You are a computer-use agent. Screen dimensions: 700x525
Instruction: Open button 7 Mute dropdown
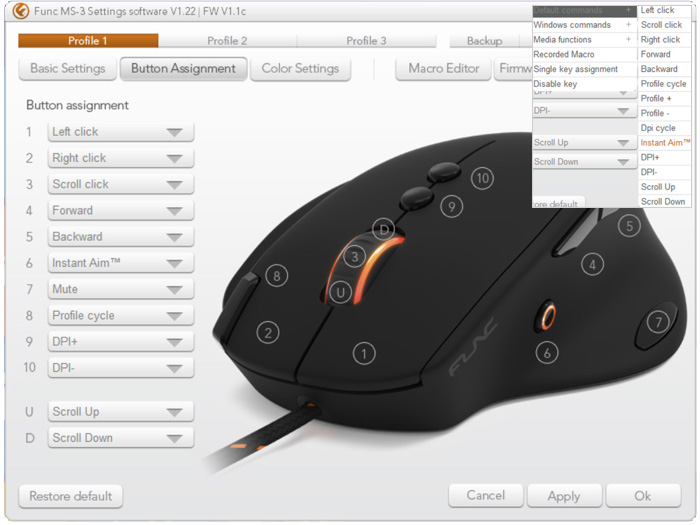click(x=121, y=289)
